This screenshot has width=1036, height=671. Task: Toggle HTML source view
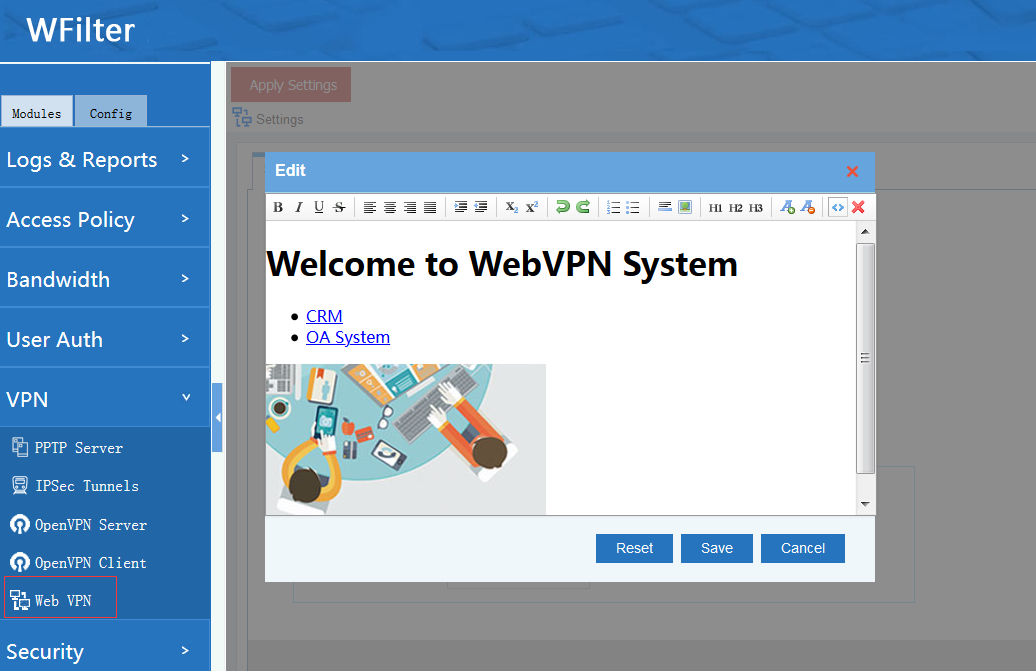pos(838,207)
